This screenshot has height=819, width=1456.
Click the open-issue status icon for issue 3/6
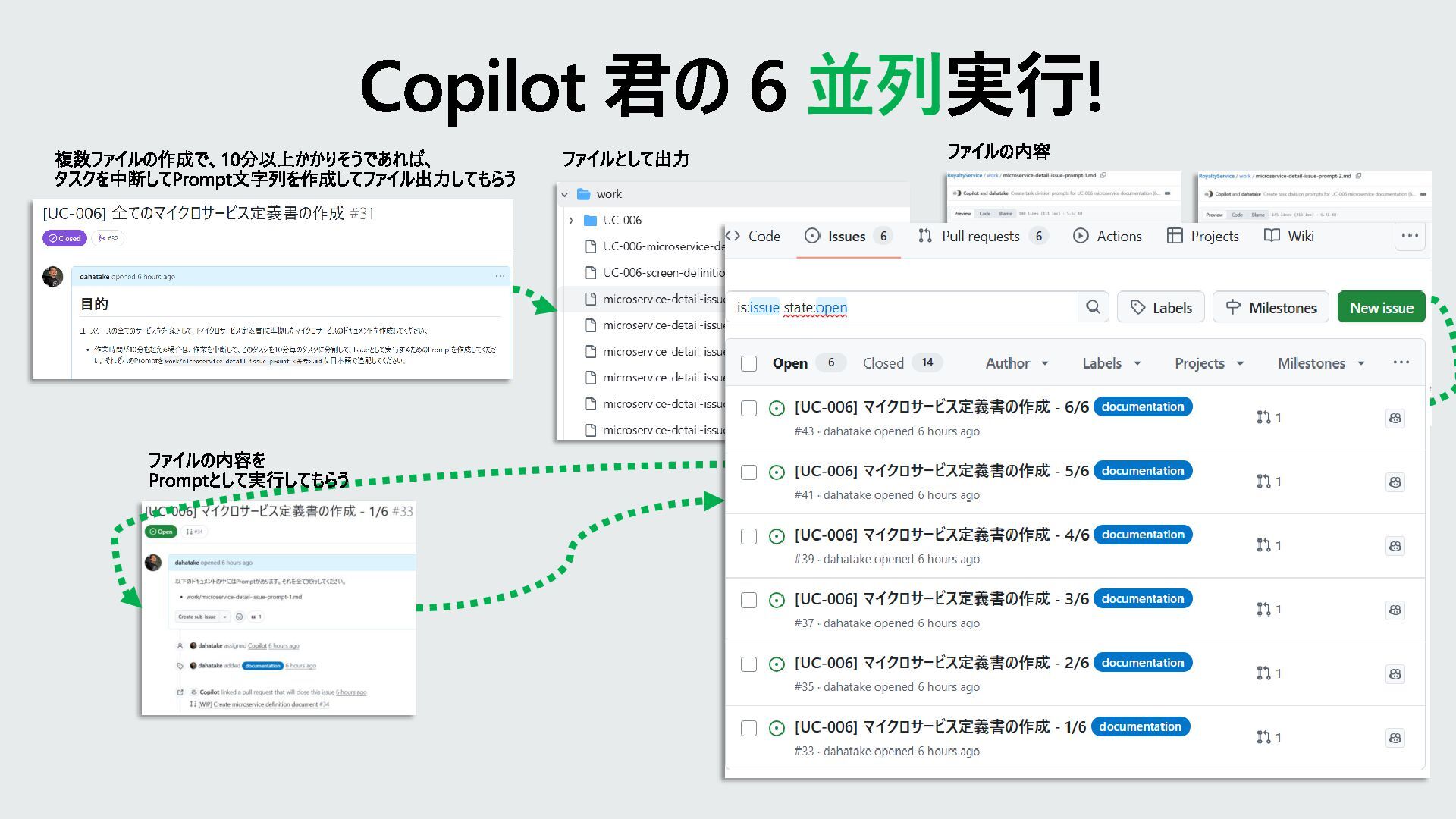(x=777, y=601)
